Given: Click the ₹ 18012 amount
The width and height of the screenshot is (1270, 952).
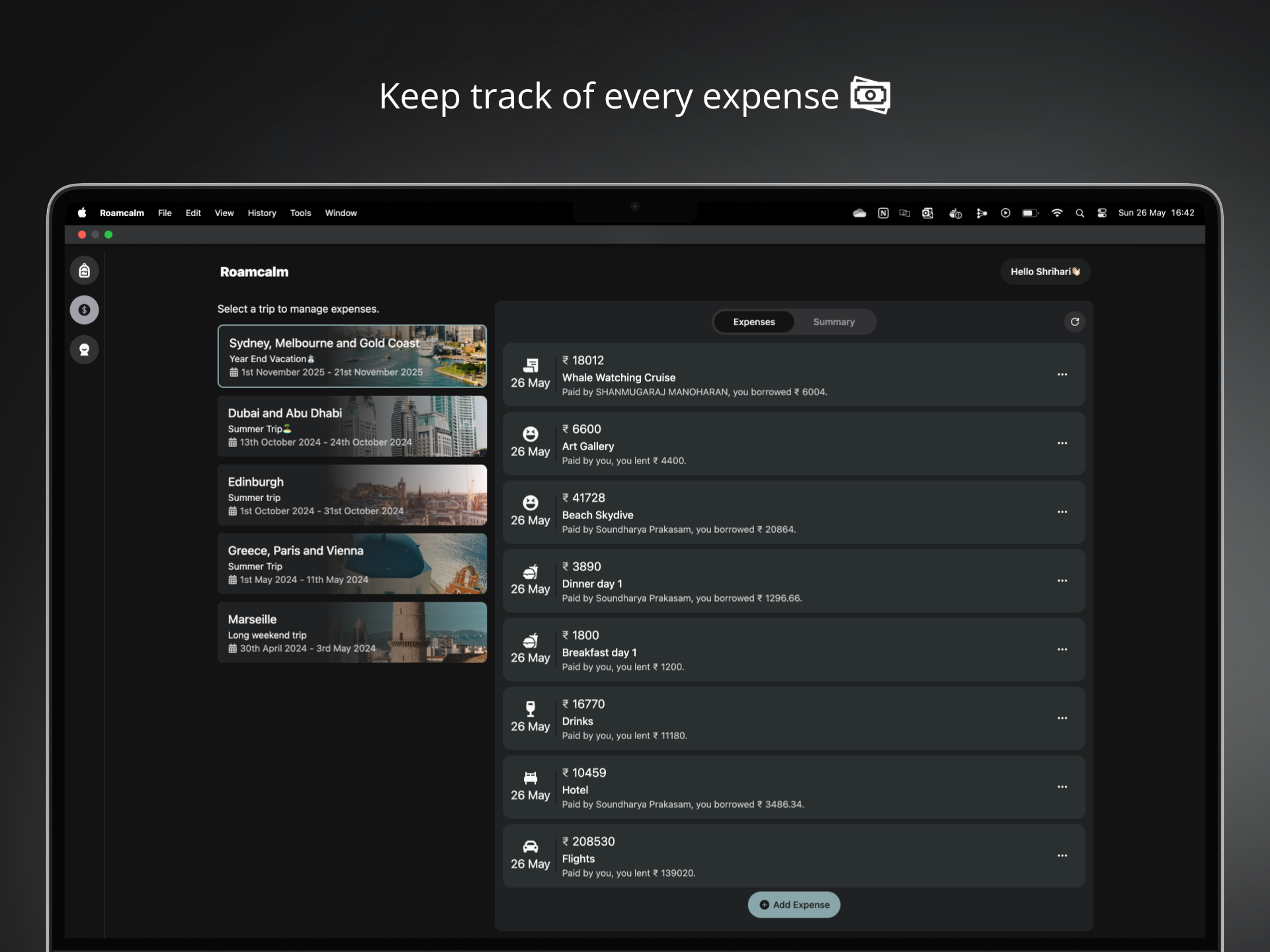Looking at the screenshot, I should [x=583, y=360].
